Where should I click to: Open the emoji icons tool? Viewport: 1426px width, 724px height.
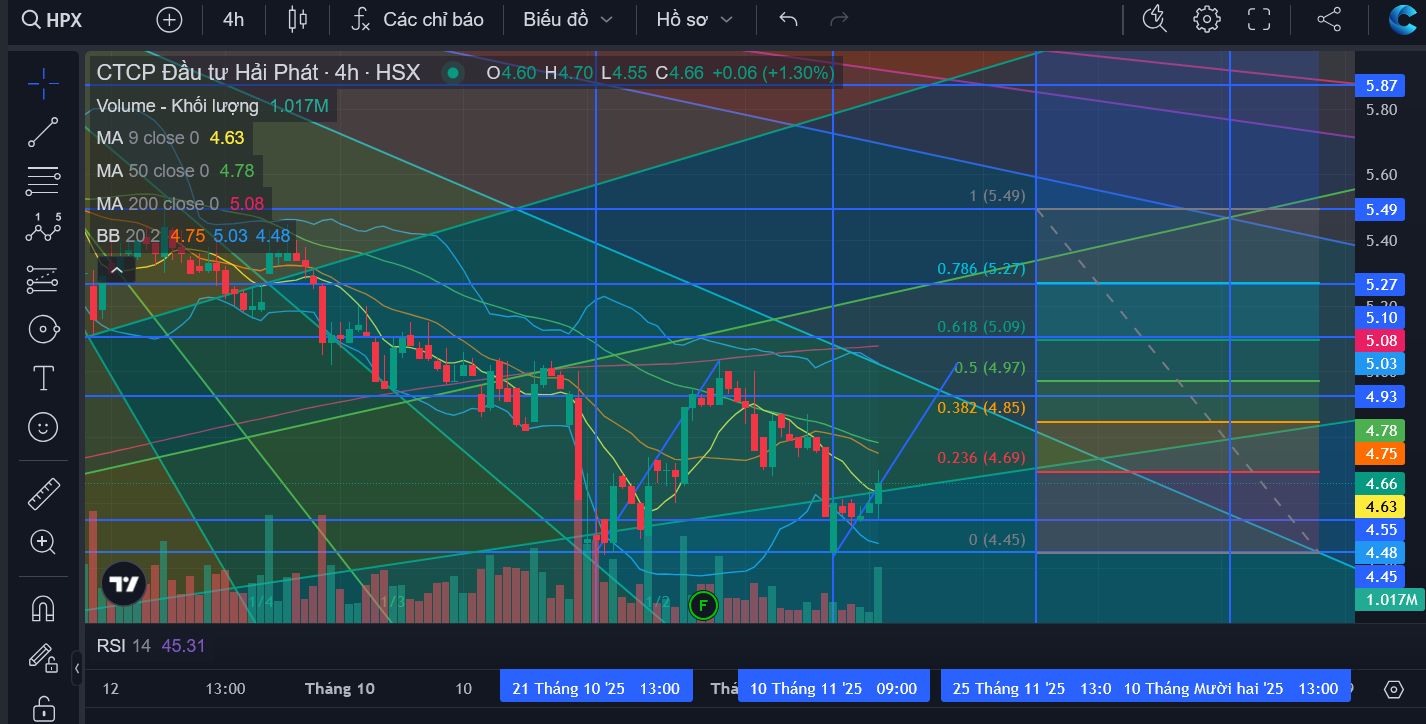tap(43, 427)
